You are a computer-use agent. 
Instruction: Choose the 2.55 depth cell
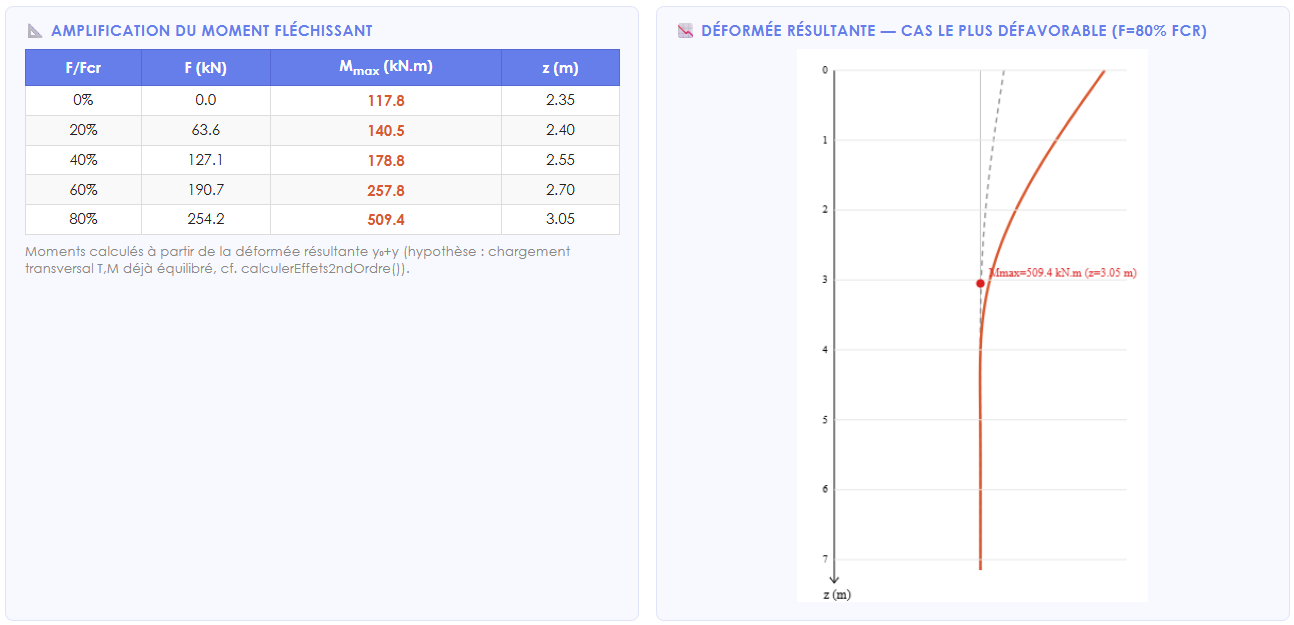tap(560, 160)
